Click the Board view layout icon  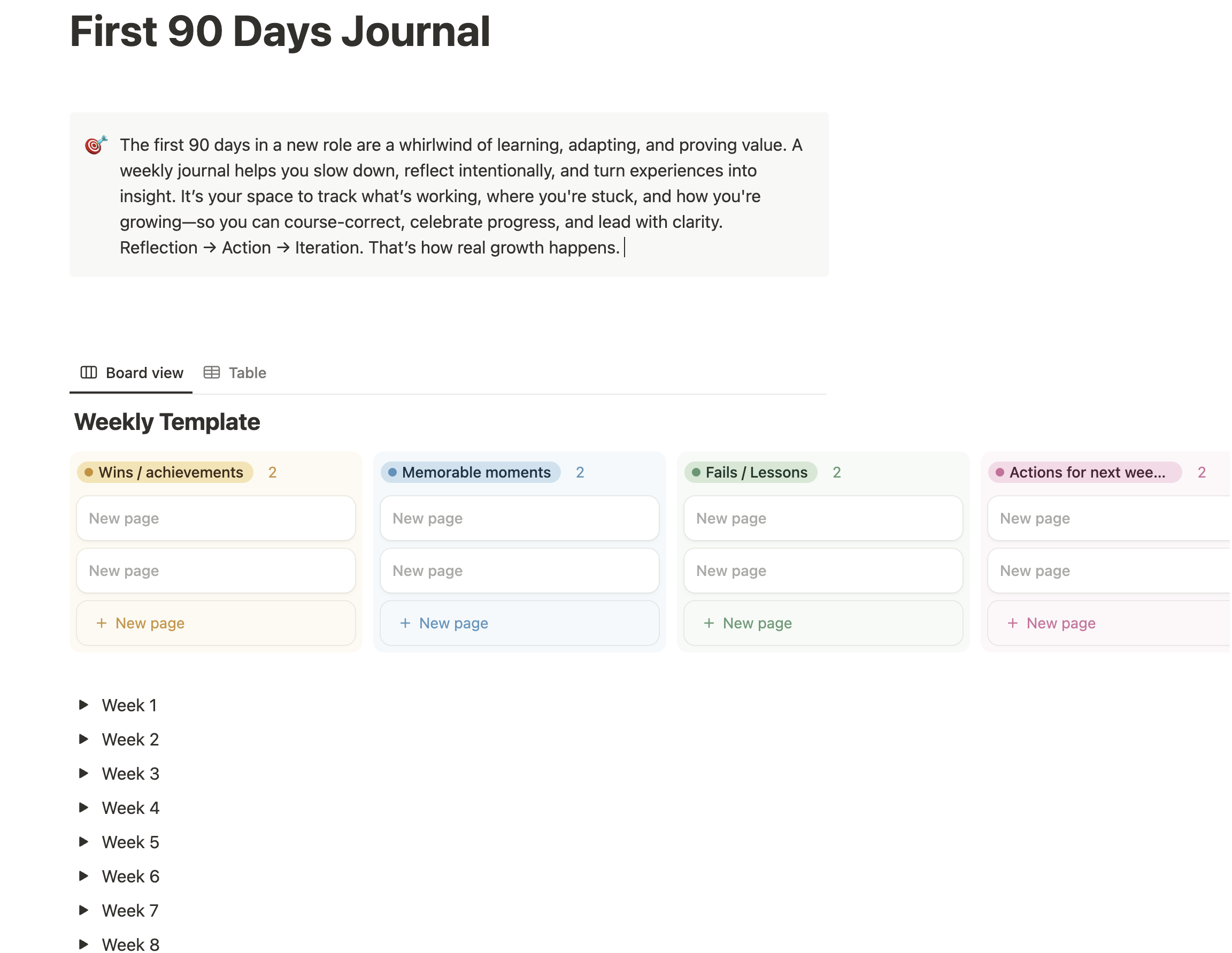tap(89, 372)
